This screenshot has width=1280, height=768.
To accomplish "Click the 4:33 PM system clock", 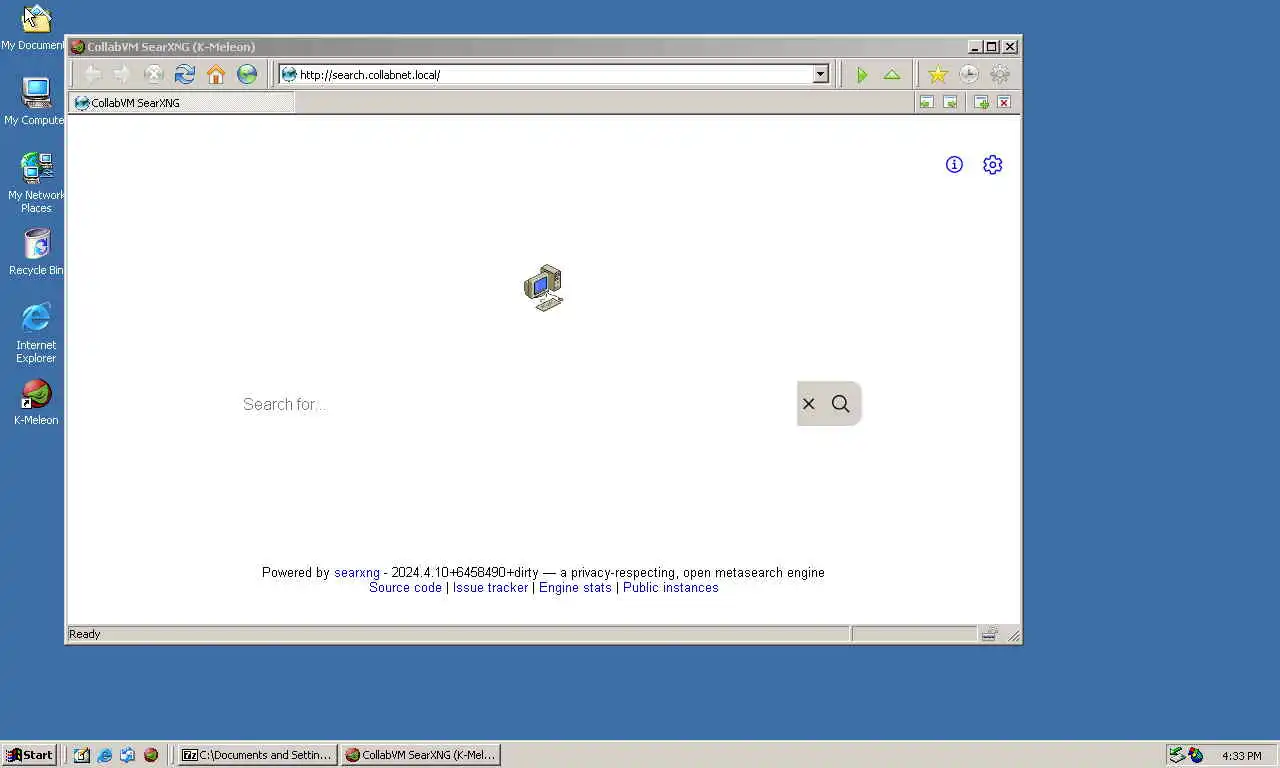I will click(1242, 756).
